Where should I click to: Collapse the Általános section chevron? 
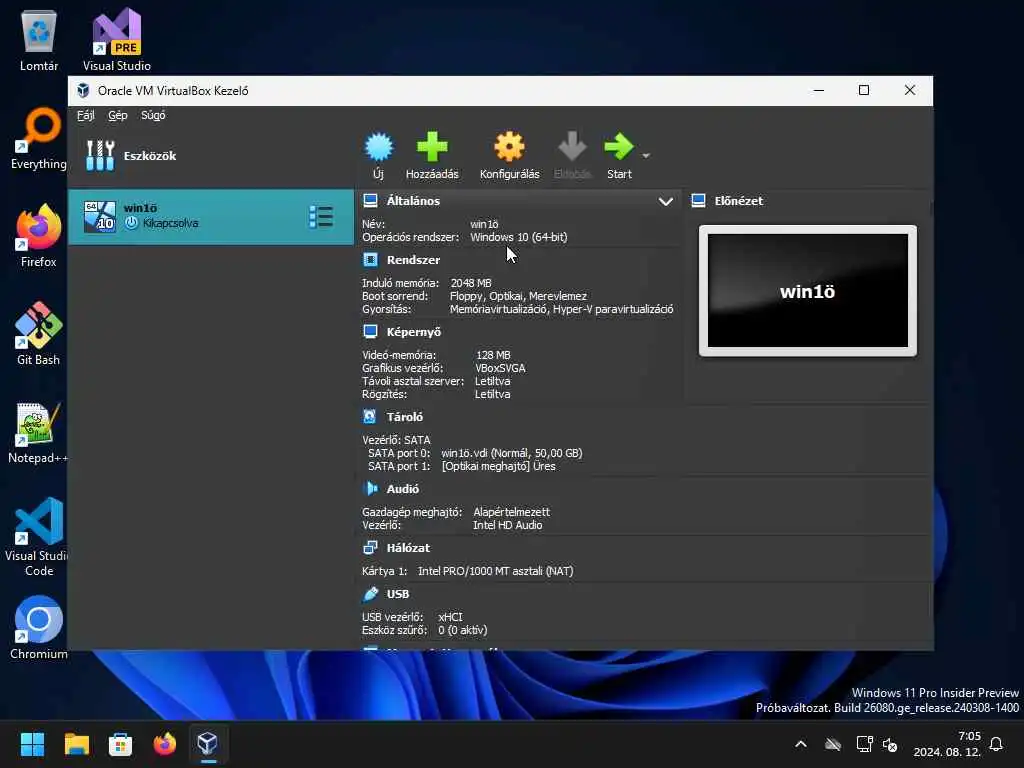(665, 201)
